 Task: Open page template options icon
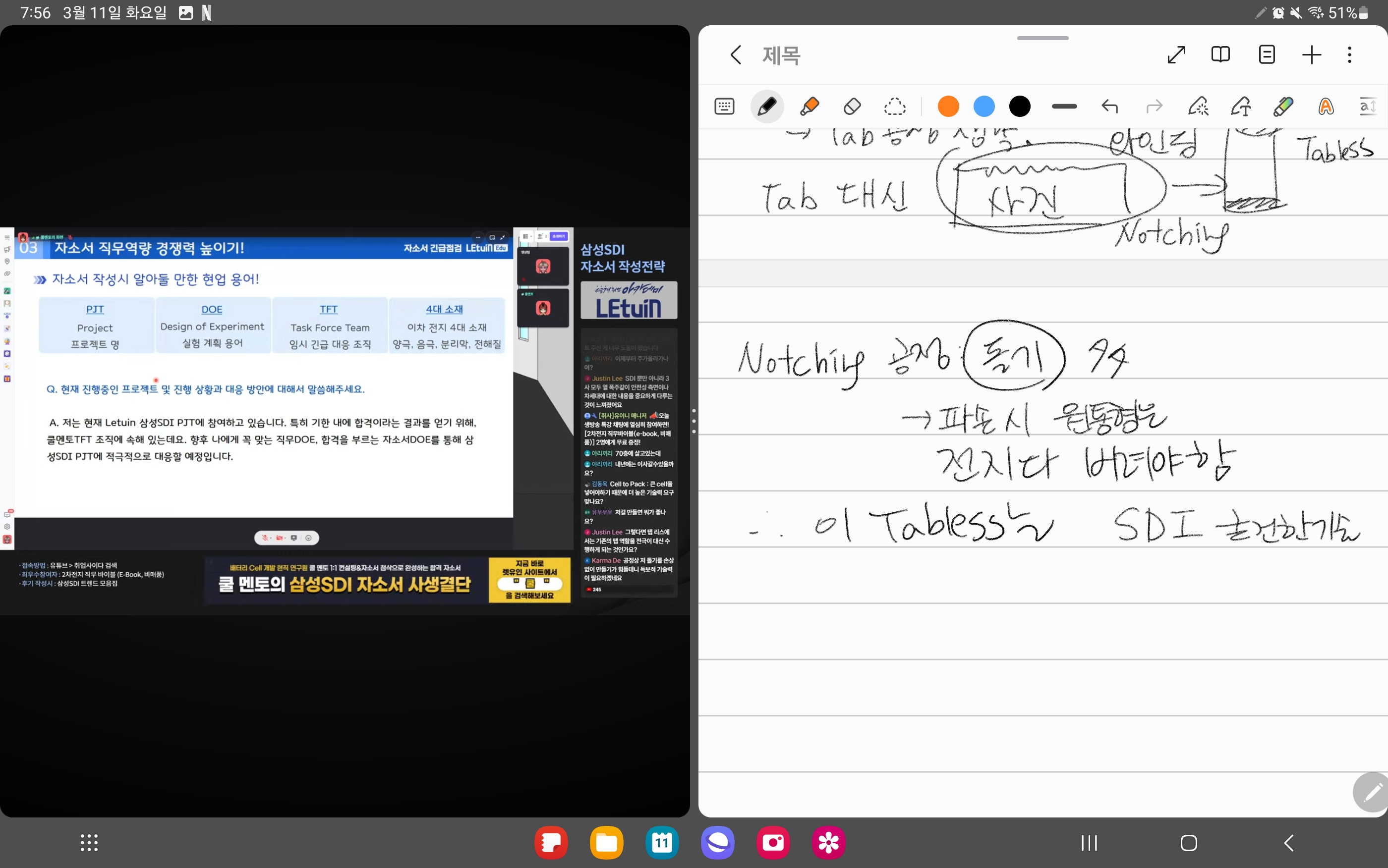[x=1266, y=55]
